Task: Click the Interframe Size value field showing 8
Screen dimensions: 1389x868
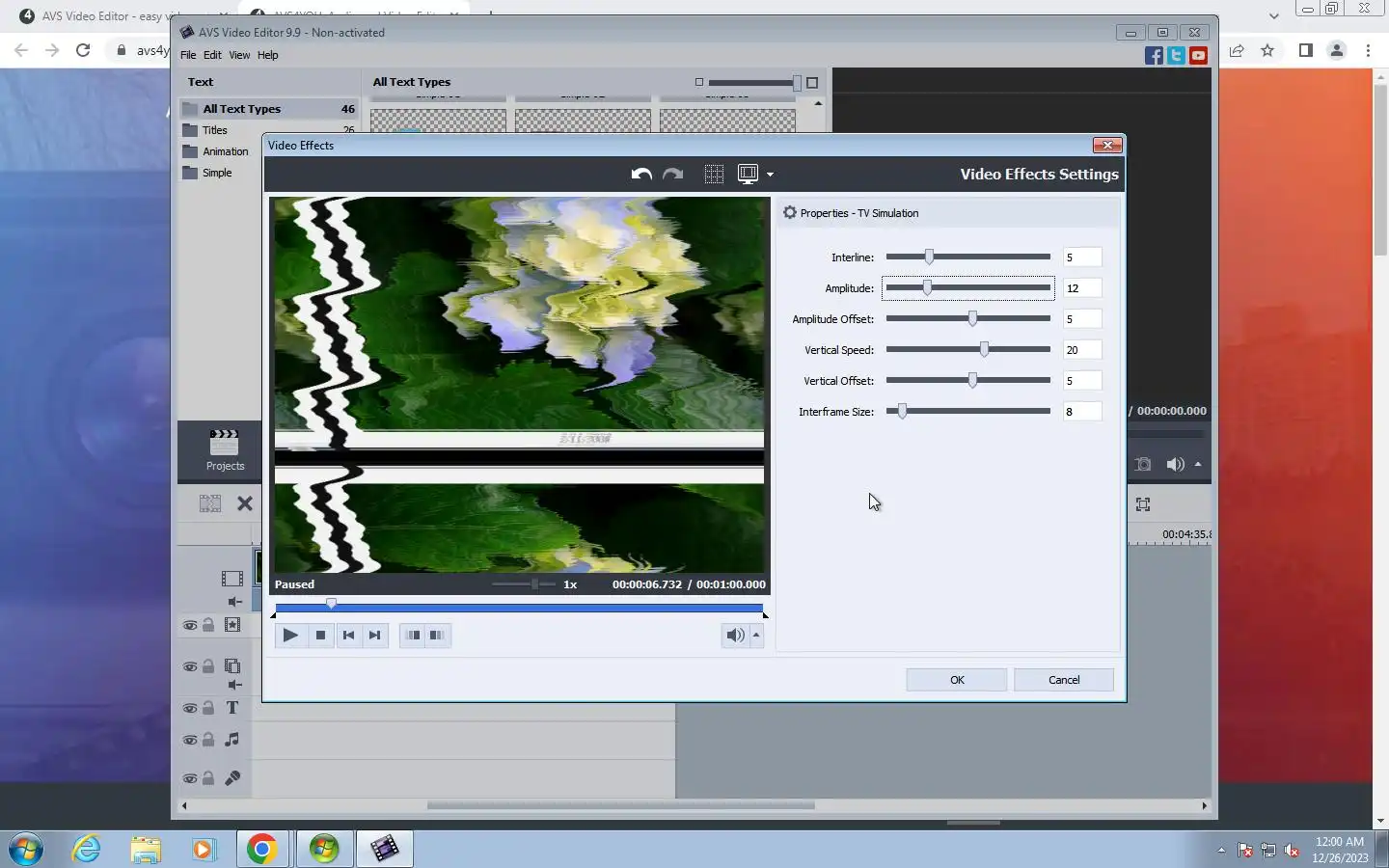Action: (1081, 412)
